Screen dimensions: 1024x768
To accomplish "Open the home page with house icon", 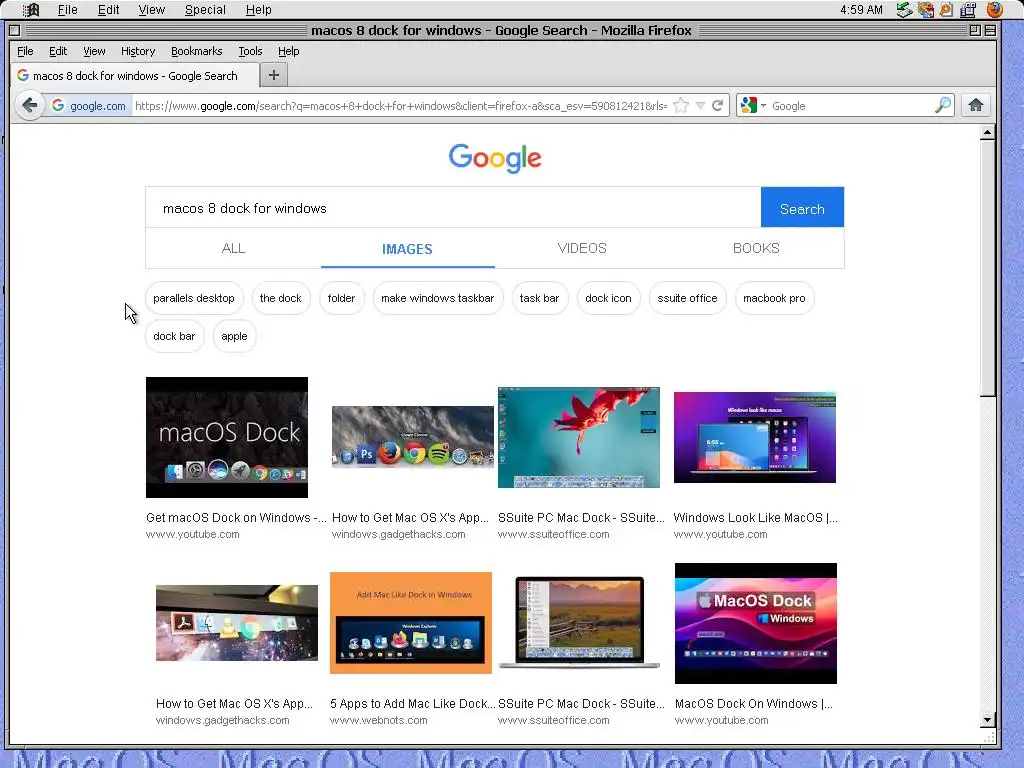I will (x=976, y=105).
